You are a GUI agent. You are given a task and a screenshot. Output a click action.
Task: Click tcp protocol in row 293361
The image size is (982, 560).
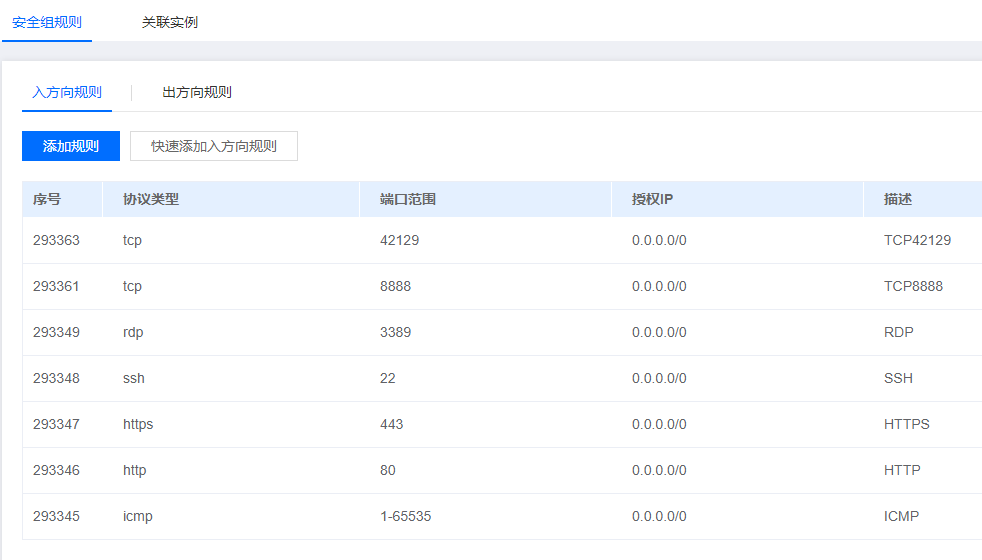[132, 286]
